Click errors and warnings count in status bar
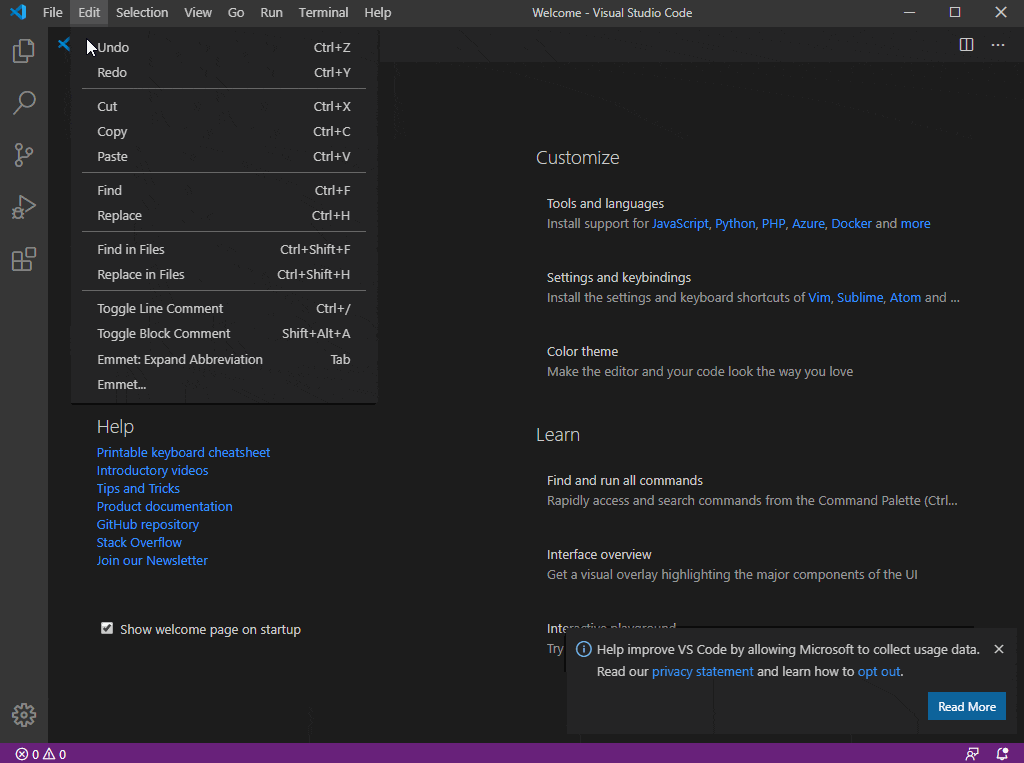 [x=40, y=754]
